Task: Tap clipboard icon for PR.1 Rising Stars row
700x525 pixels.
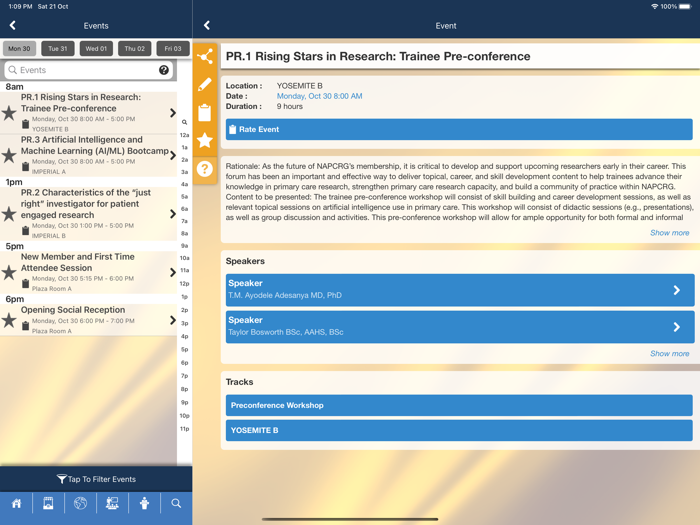Action: coord(25,124)
